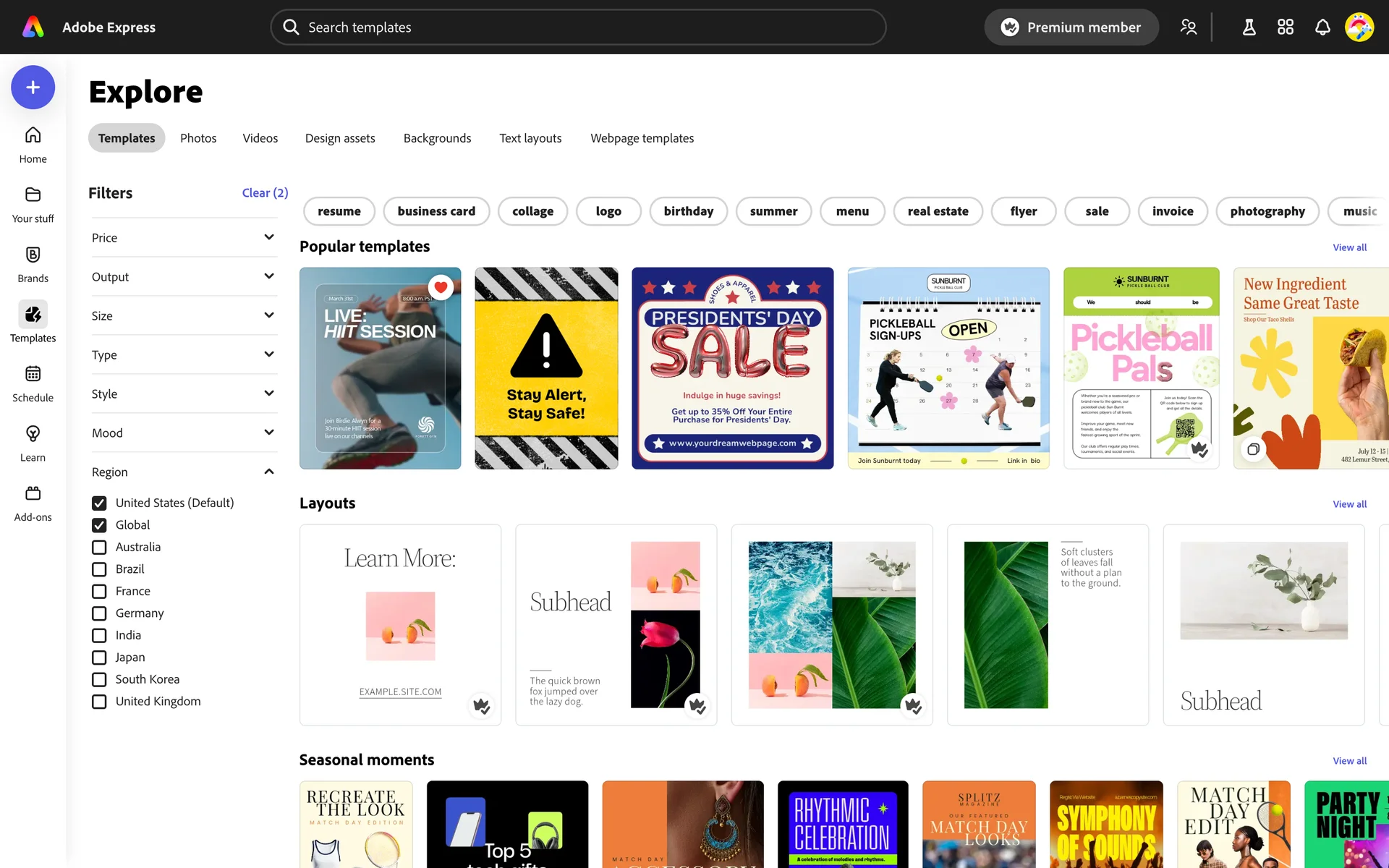This screenshot has width=1389, height=868.
Task: Open the Schedule calendar icon
Action: [33, 375]
